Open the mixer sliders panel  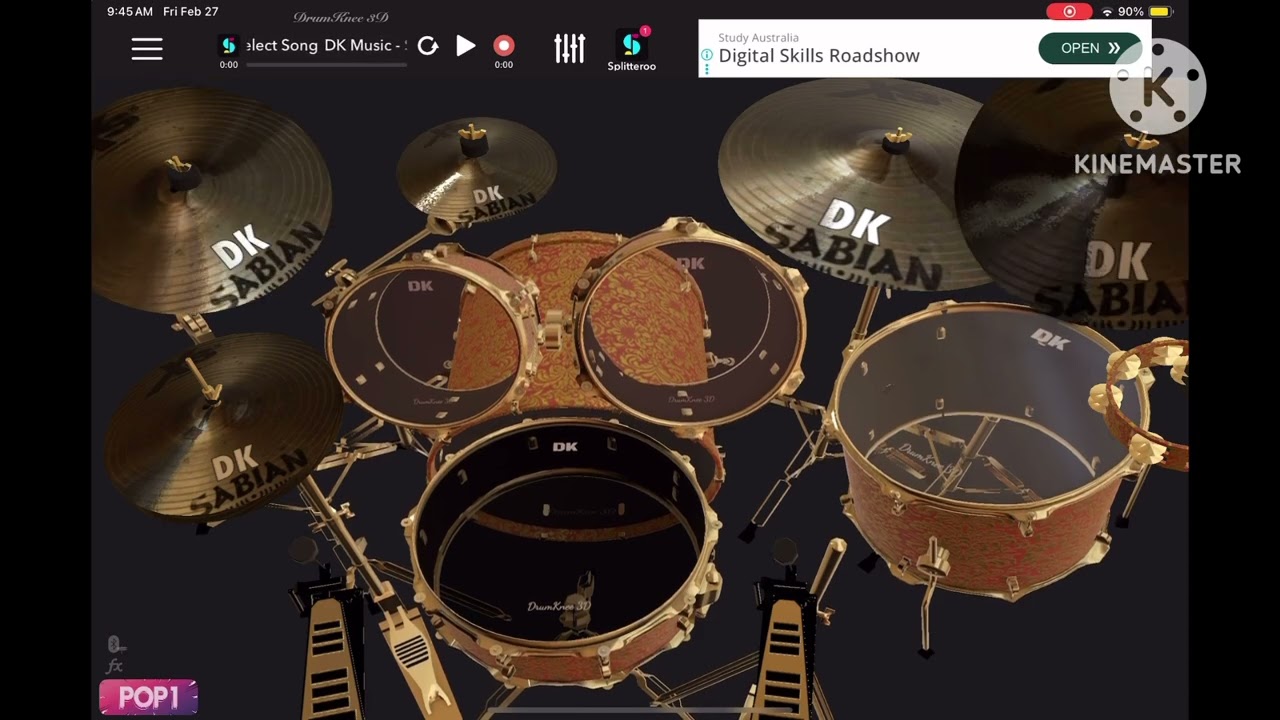pyautogui.click(x=570, y=48)
